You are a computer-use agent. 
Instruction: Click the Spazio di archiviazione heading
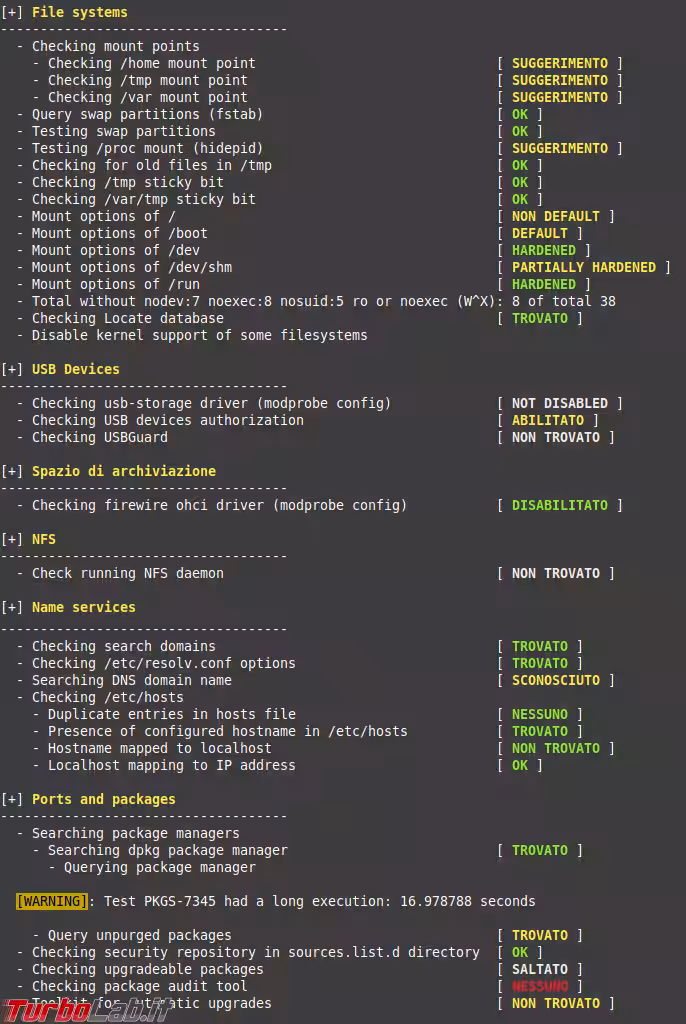(x=124, y=471)
